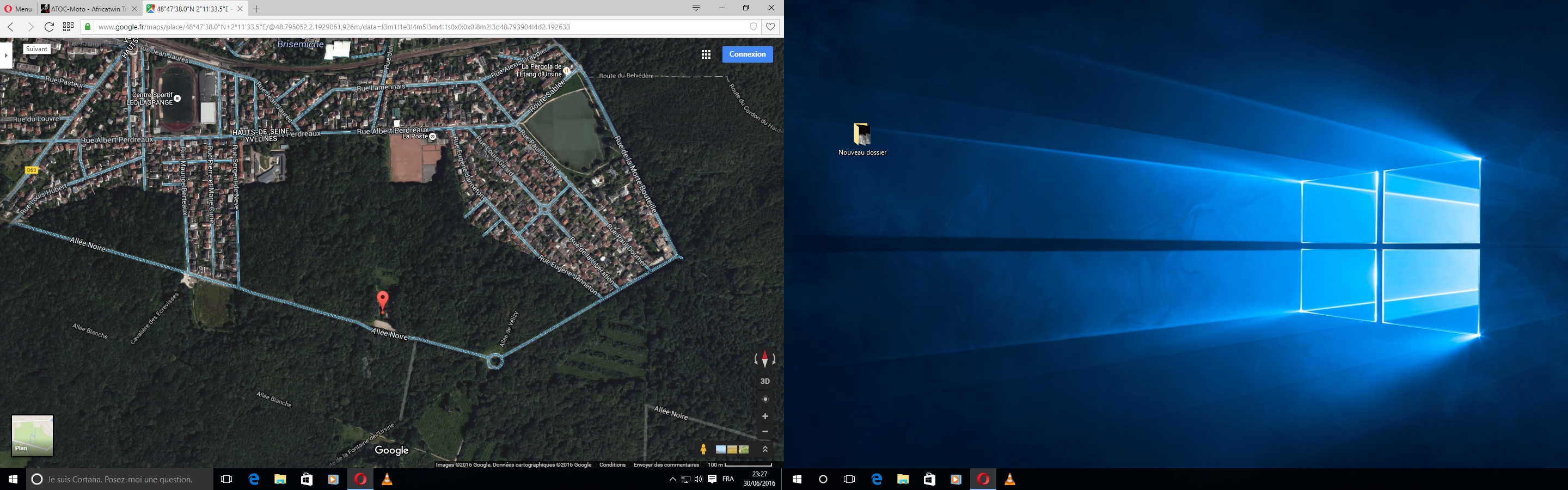The width and height of the screenshot is (1568, 490).
Task: Open the clock showing 23:27
Action: coord(759,479)
